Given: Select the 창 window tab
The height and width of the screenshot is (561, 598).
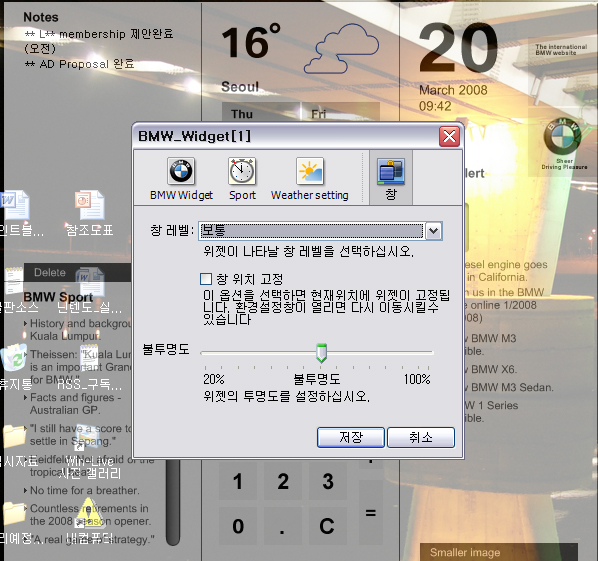Looking at the screenshot, I should [391, 178].
